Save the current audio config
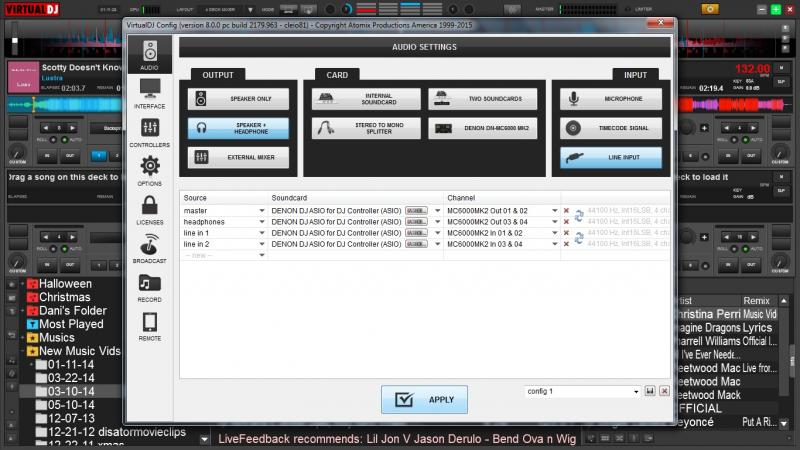This screenshot has height=450, width=800. click(650, 391)
